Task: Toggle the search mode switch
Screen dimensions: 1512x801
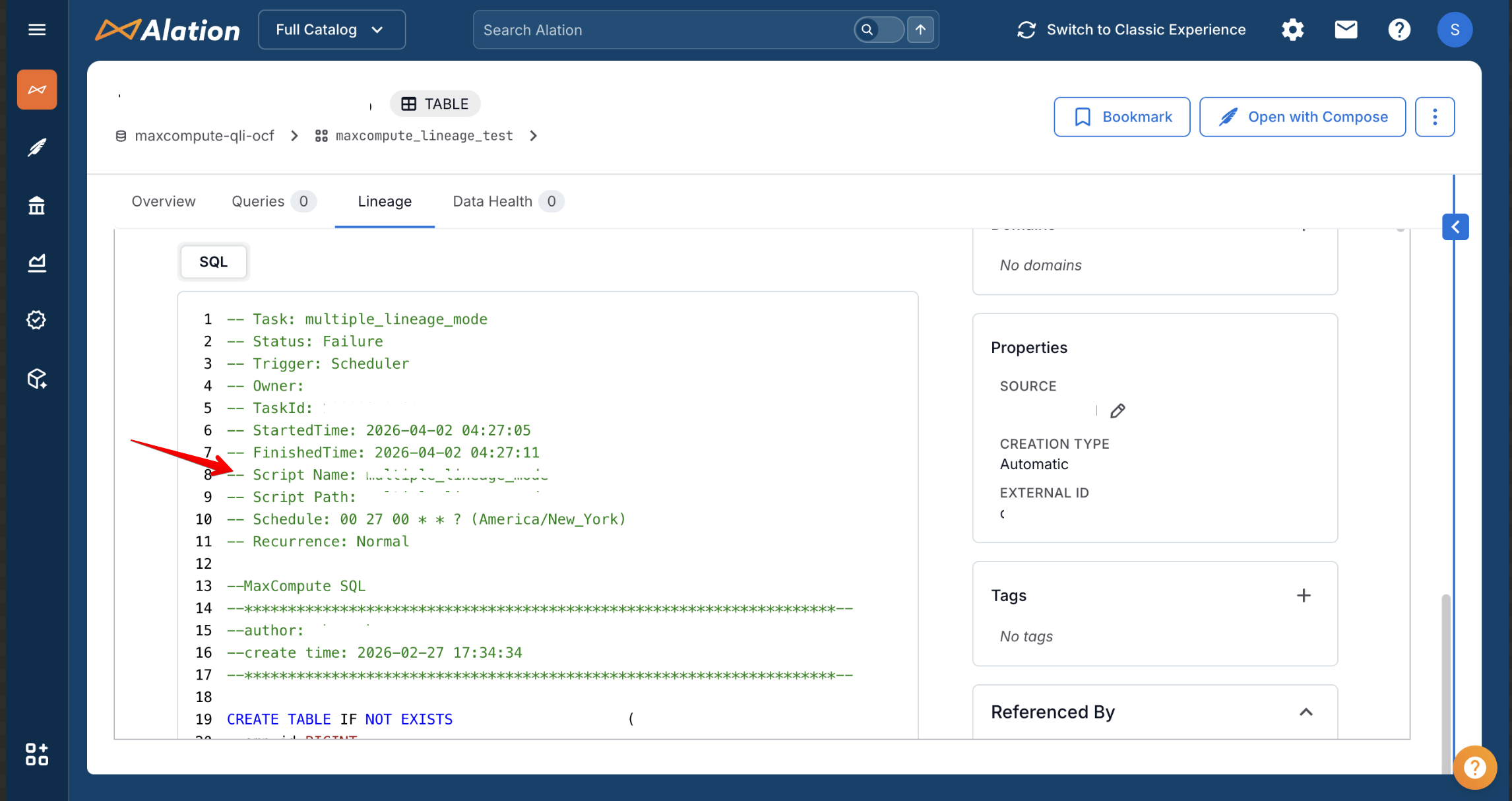Action: tap(879, 30)
